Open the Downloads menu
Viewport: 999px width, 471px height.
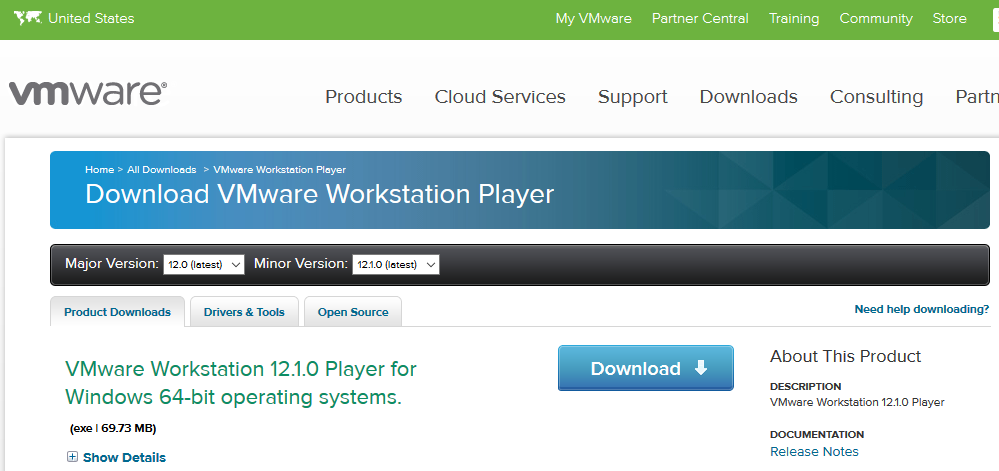pyautogui.click(x=749, y=97)
